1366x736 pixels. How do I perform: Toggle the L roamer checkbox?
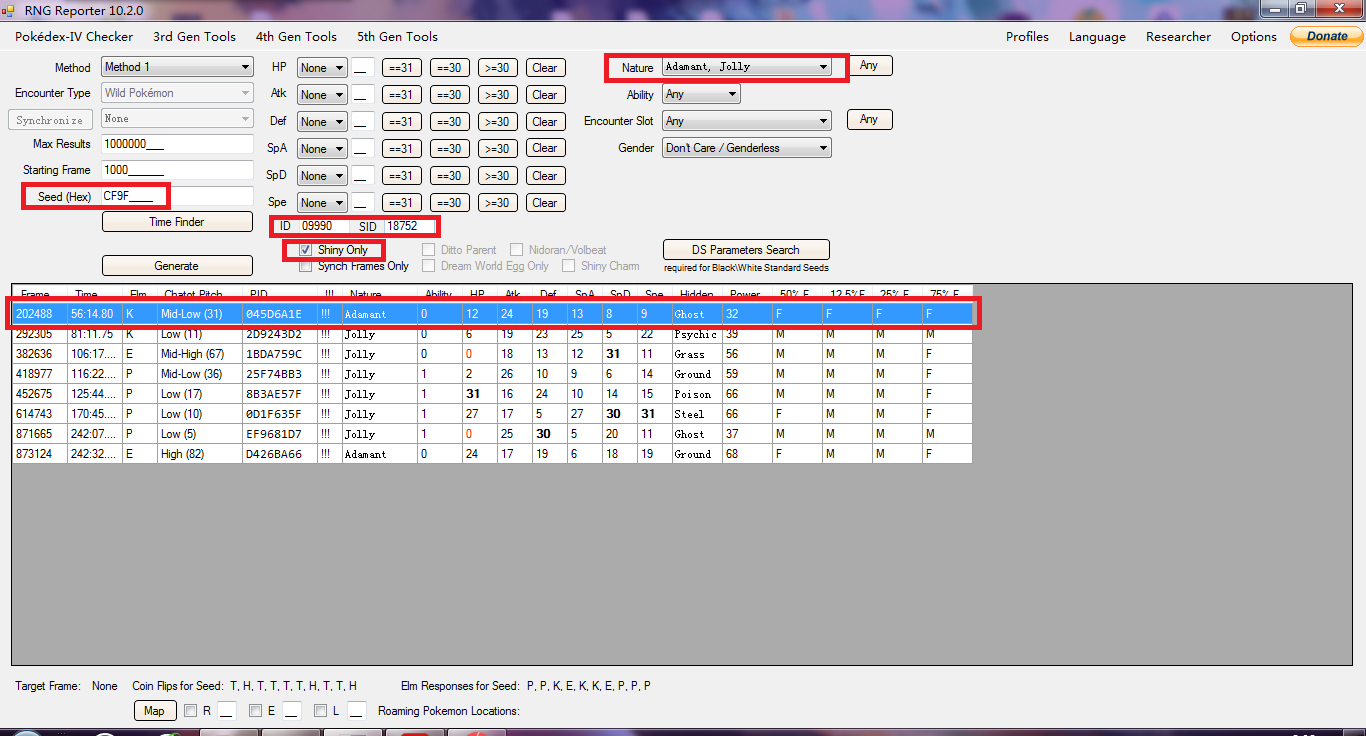(320, 711)
